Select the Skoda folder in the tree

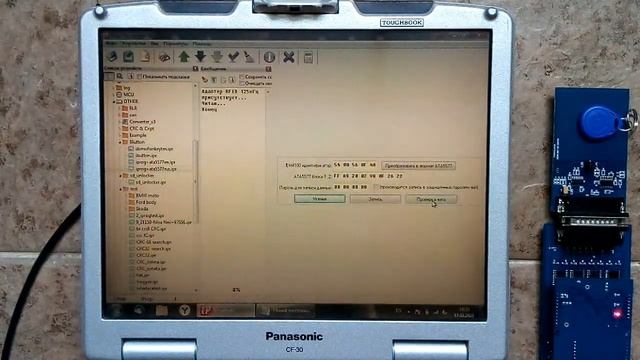coord(142,209)
